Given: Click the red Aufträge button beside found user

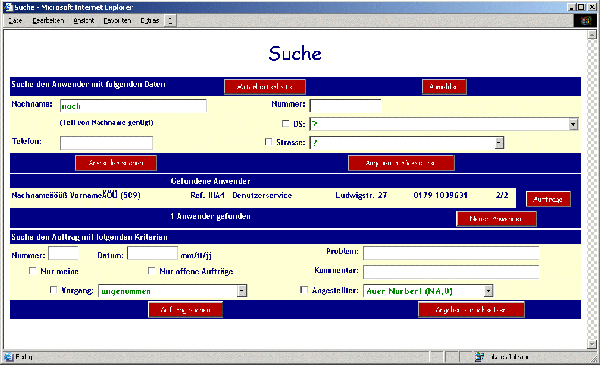Looking at the screenshot, I should point(548,199).
